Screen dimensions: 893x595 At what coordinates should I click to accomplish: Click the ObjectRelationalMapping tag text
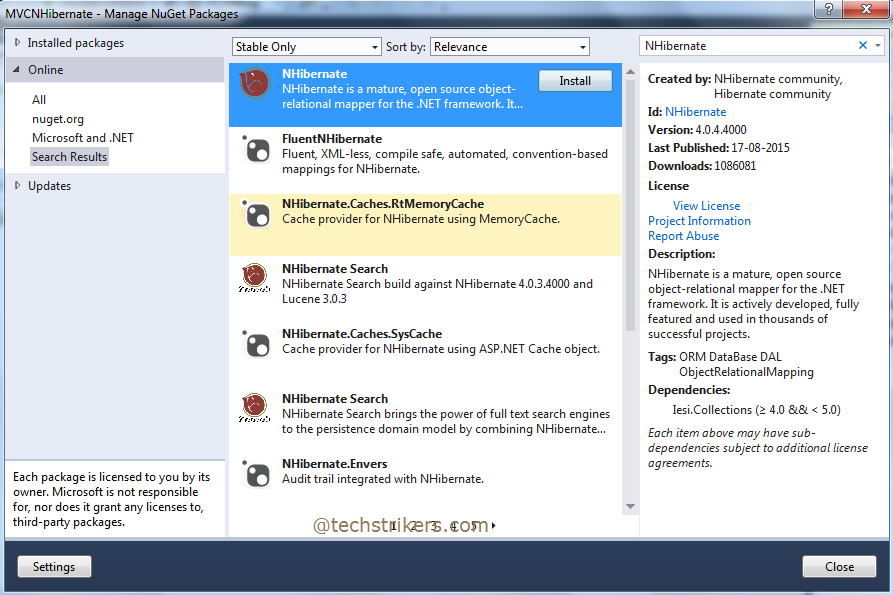coord(746,372)
